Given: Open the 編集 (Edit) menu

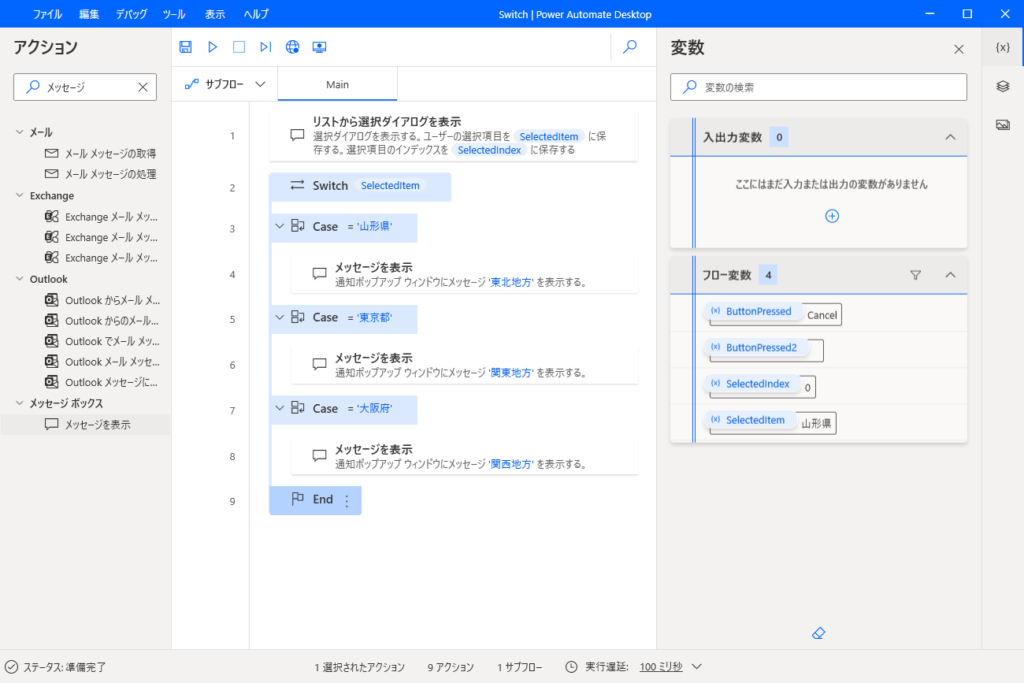Looking at the screenshot, I should point(89,14).
